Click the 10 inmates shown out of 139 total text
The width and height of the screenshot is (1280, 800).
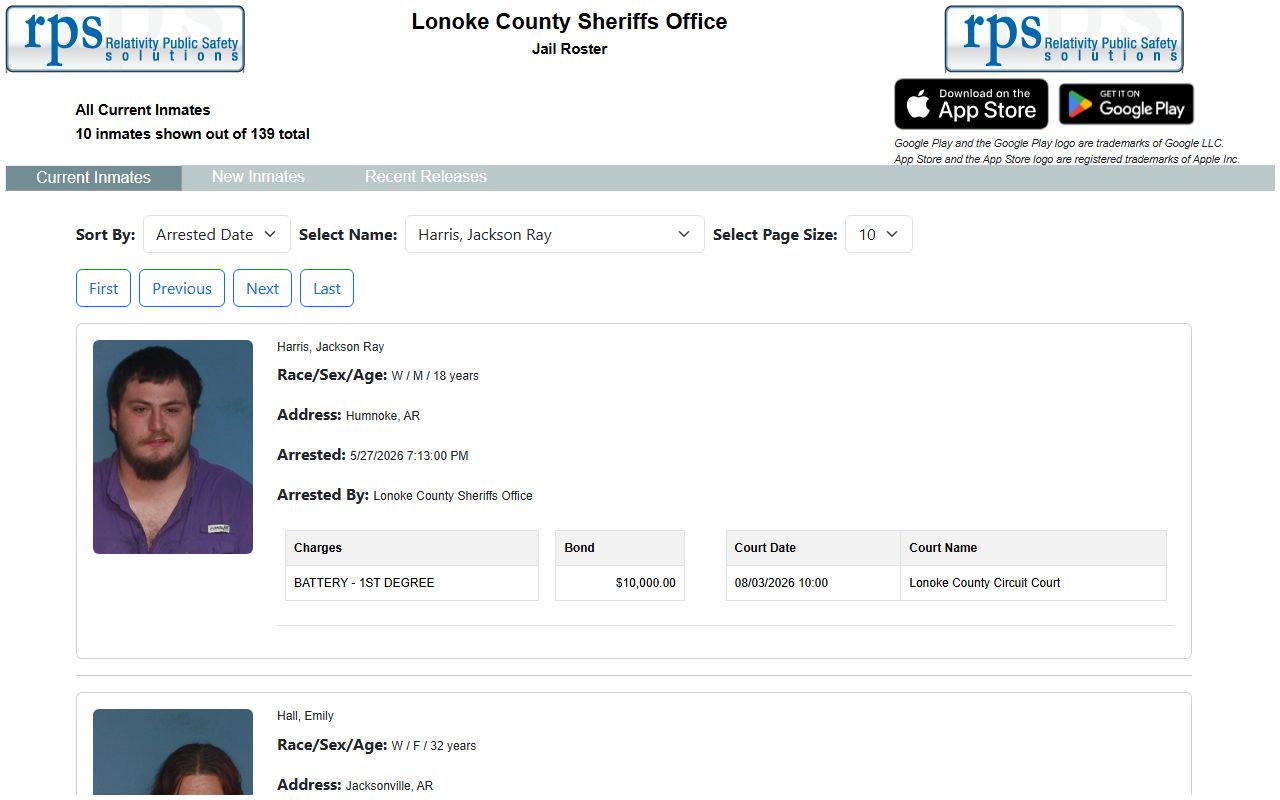tap(193, 134)
